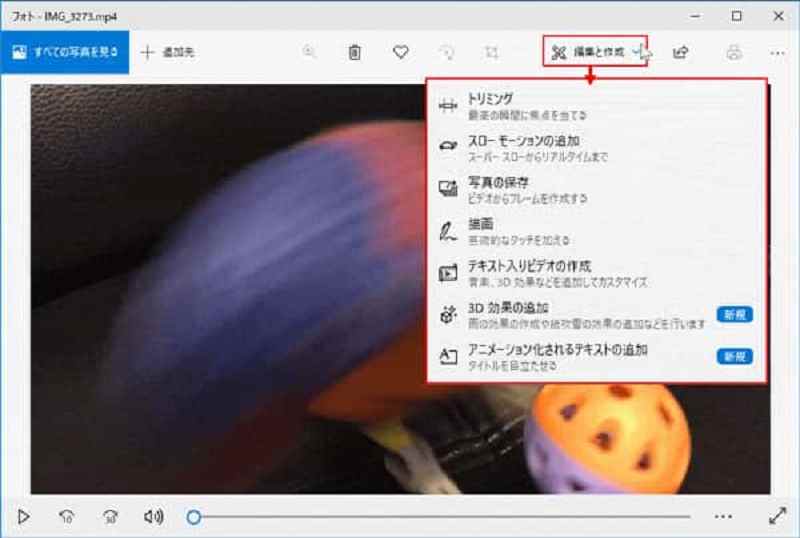Minimize the Photos window
The image size is (800, 538).
[x=695, y=16]
